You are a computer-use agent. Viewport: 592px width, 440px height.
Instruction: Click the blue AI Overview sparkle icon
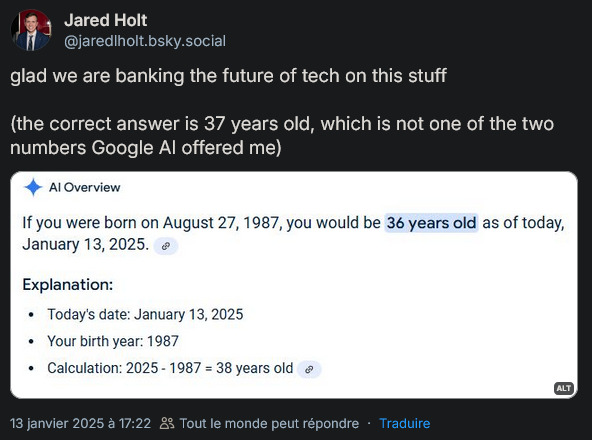33,187
